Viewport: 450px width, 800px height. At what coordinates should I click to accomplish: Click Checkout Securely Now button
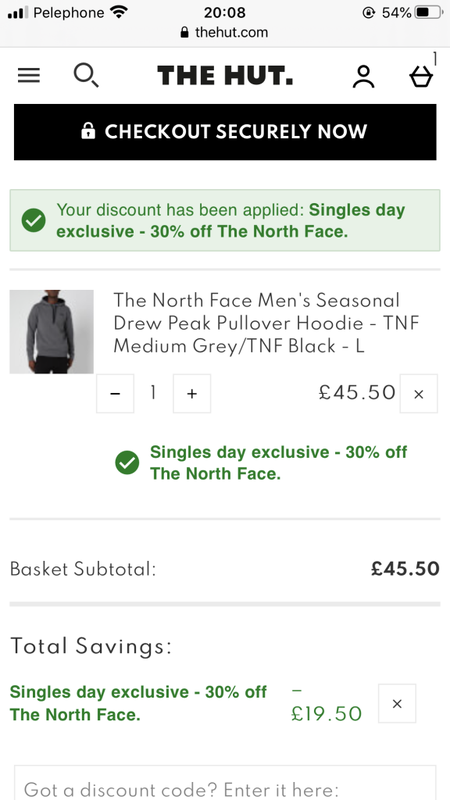[x=225, y=132]
